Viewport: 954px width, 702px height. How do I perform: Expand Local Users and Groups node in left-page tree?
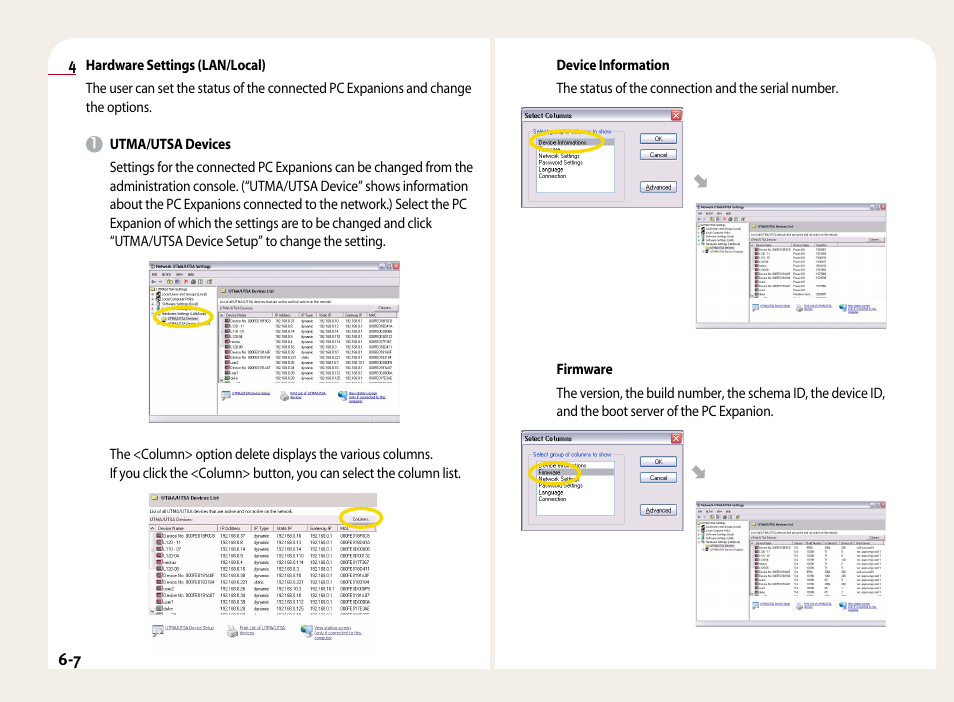coord(153,294)
